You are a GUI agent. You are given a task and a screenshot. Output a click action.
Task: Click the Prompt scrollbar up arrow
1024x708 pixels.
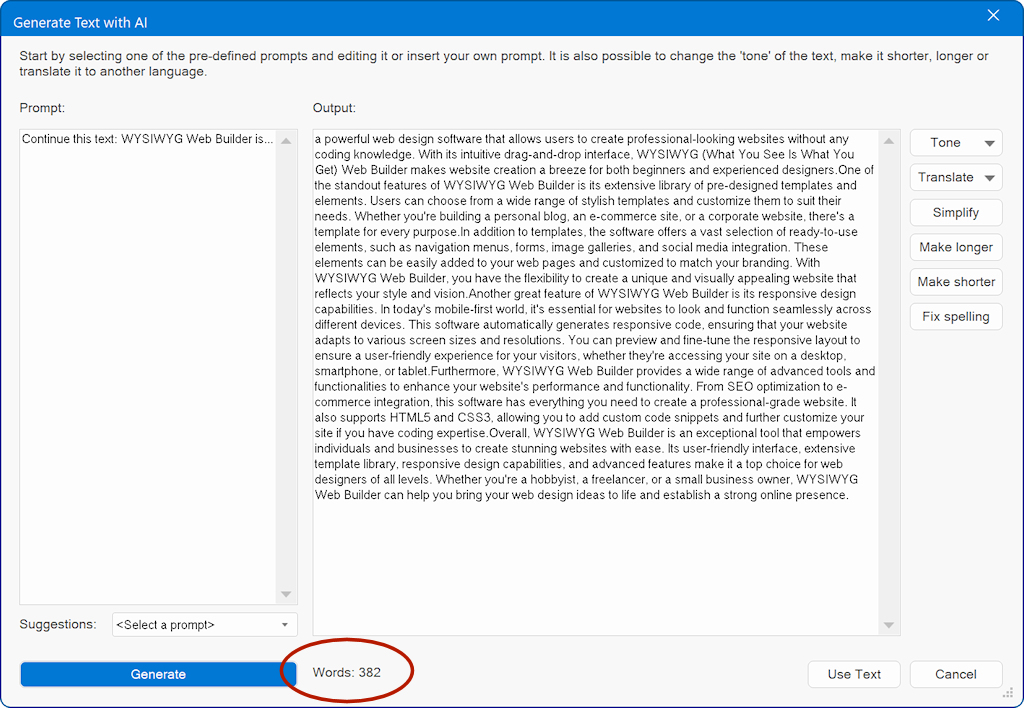(286, 140)
